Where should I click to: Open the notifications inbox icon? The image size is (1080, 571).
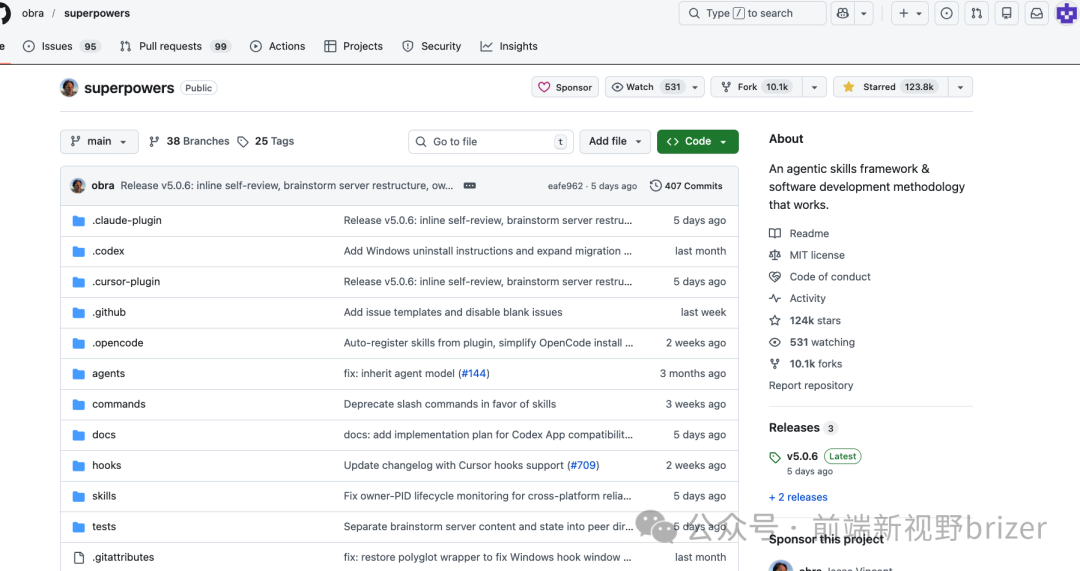point(1037,13)
